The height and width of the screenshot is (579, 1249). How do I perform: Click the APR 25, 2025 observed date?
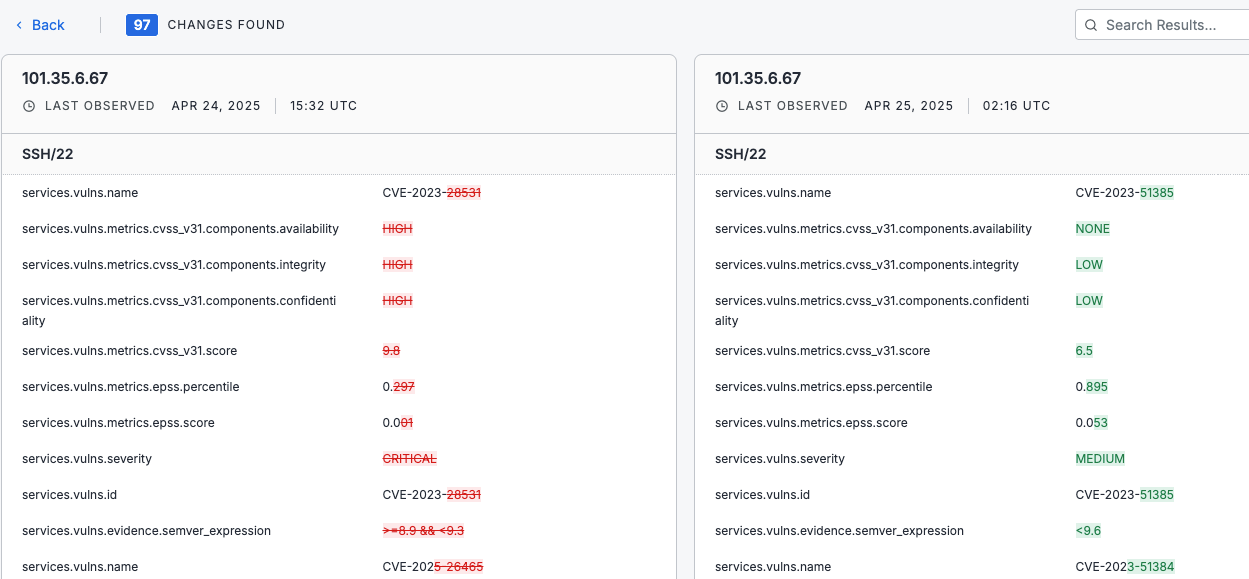[909, 106]
